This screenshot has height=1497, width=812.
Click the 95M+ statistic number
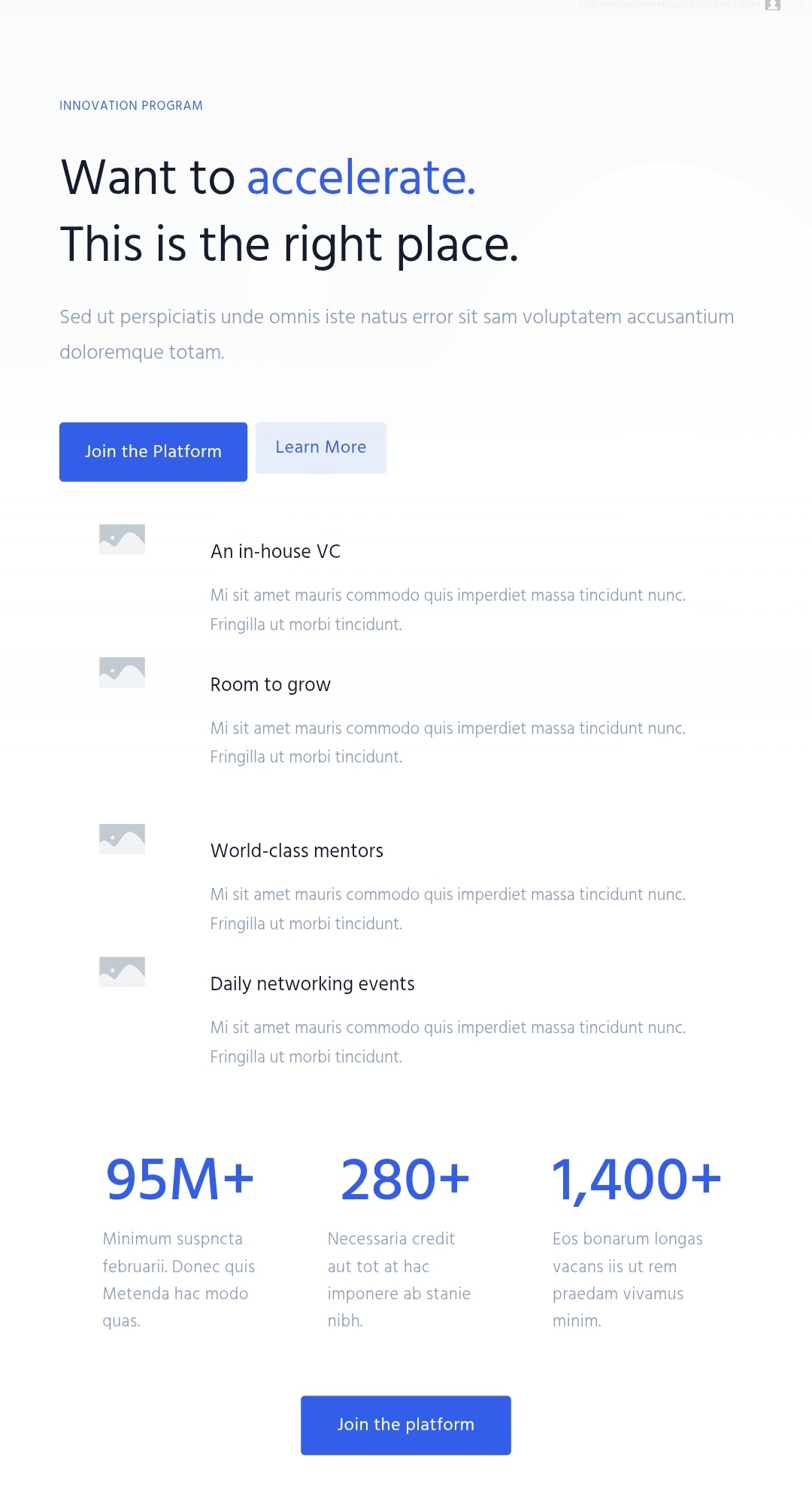[x=180, y=1179]
